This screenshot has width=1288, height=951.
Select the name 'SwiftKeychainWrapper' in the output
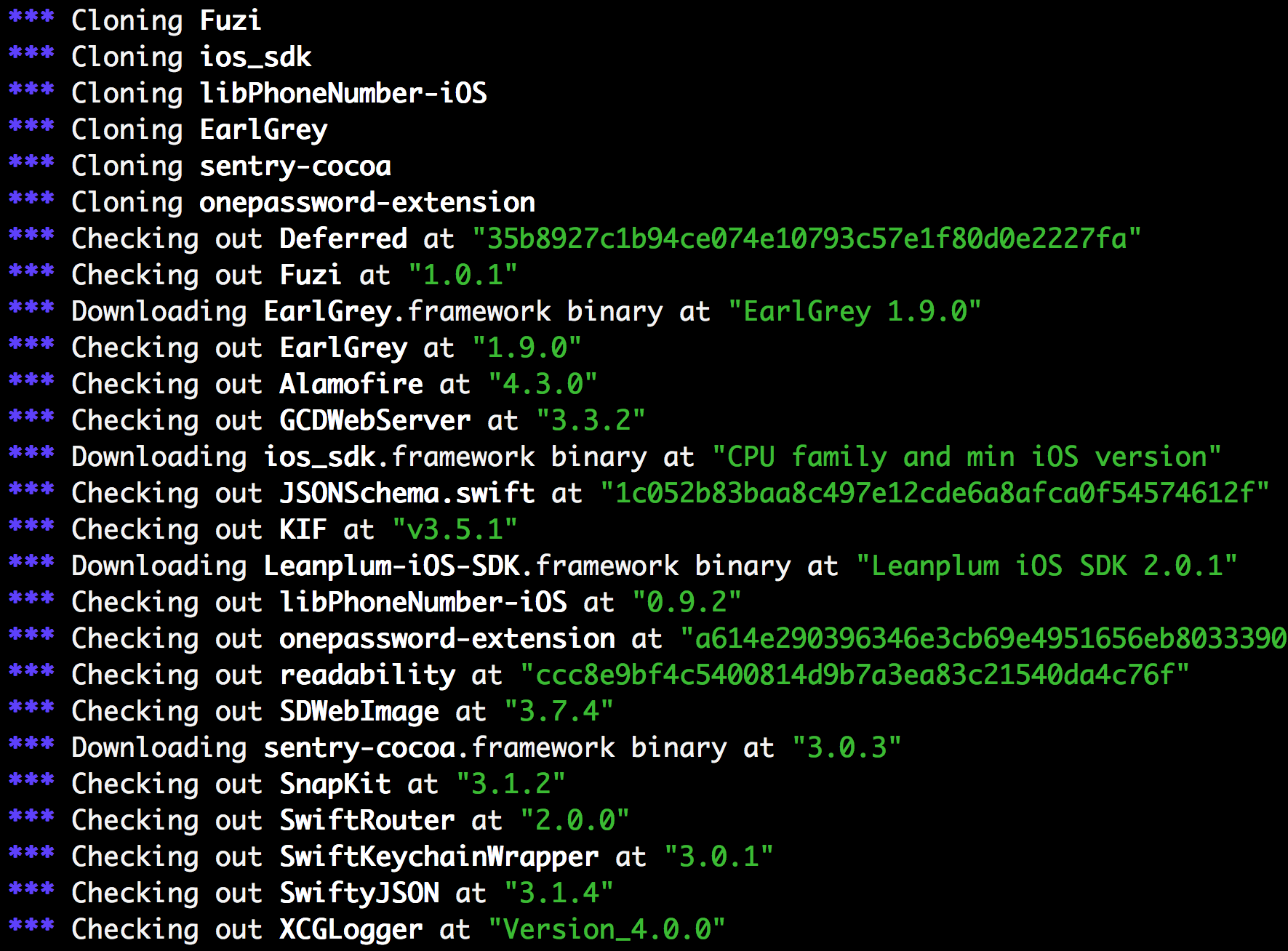(439, 856)
